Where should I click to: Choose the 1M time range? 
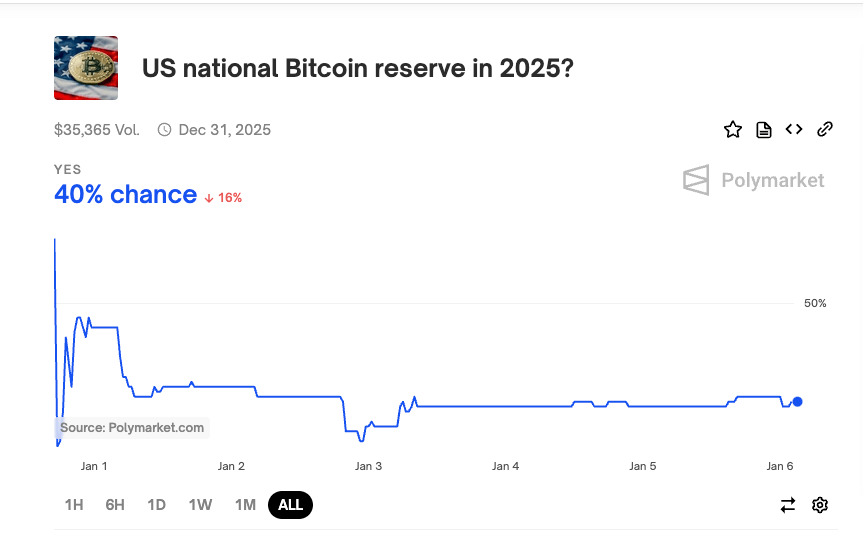click(x=245, y=505)
